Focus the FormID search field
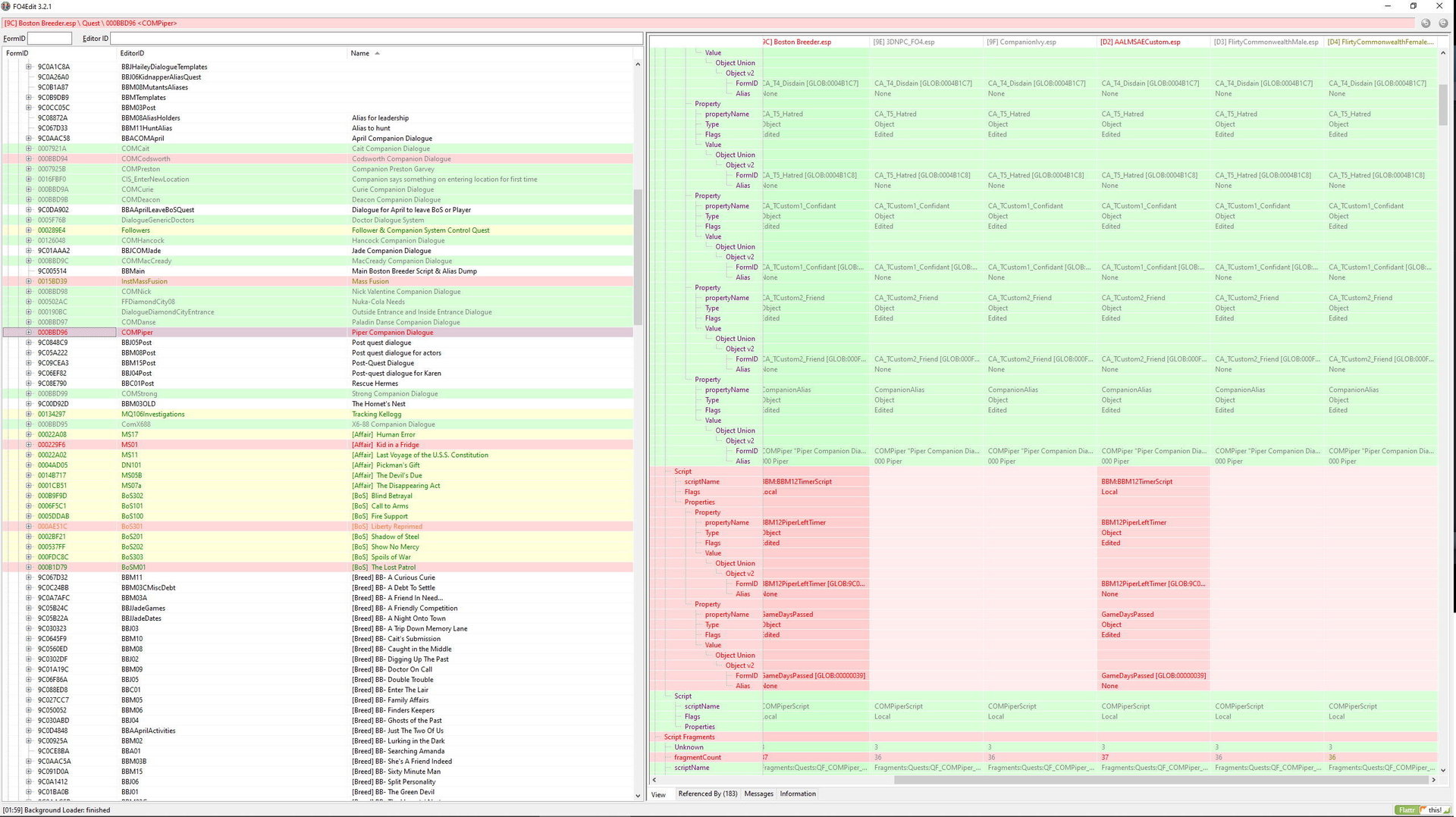1456x817 pixels. pos(49,38)
